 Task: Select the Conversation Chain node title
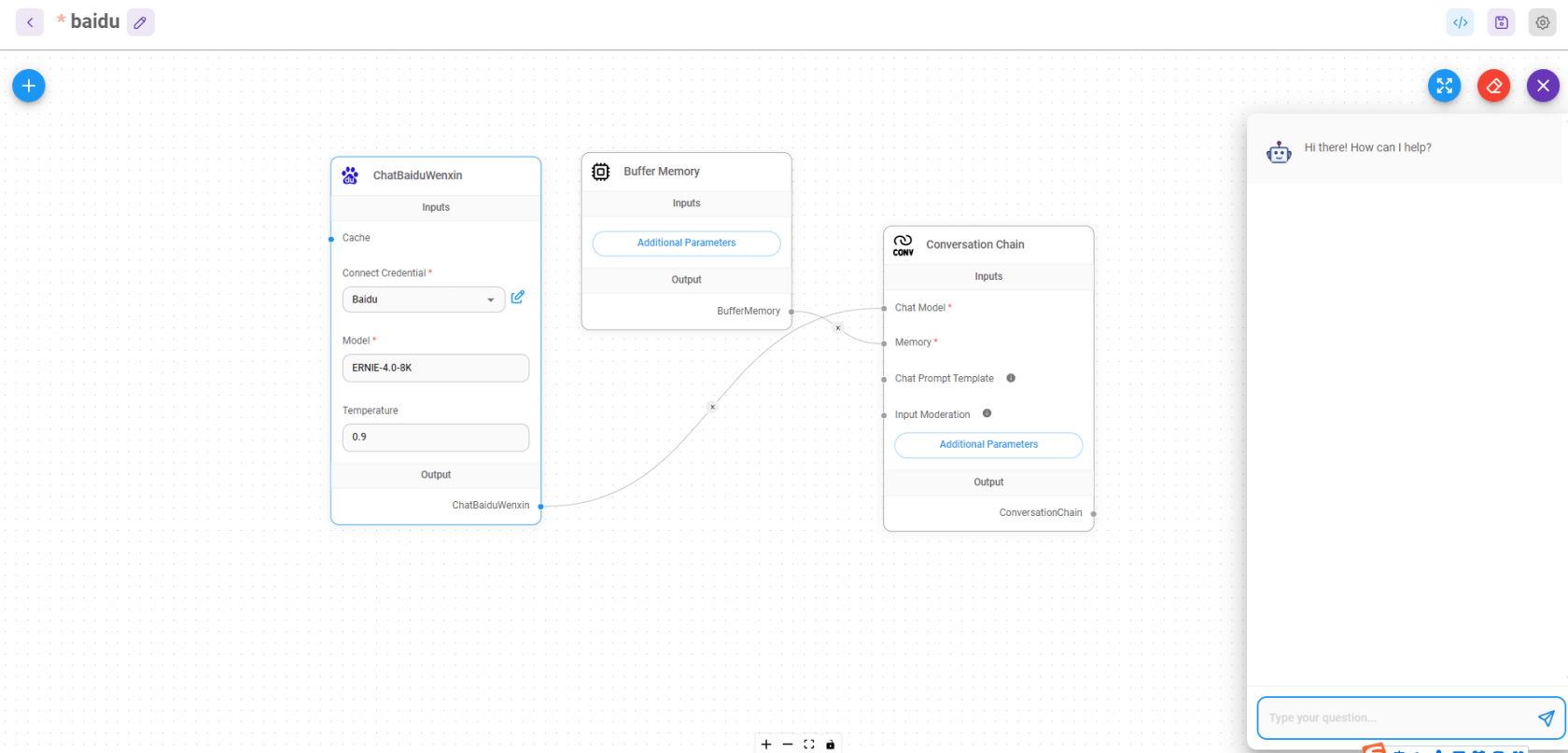coord(975,244)
